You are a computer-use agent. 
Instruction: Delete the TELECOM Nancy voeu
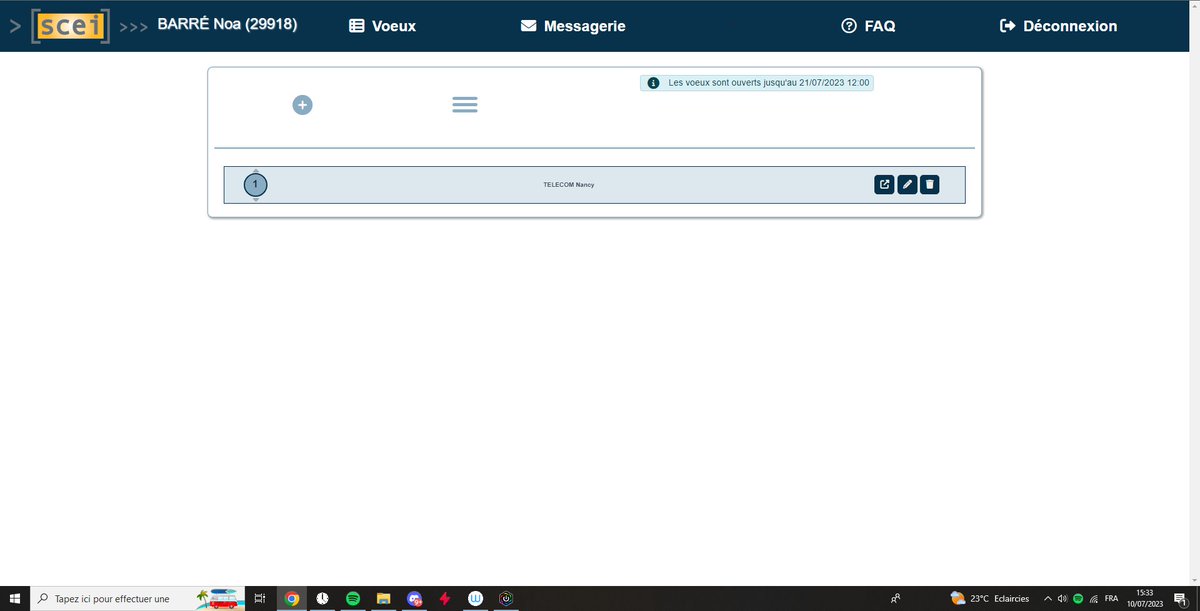click(930, 184)
